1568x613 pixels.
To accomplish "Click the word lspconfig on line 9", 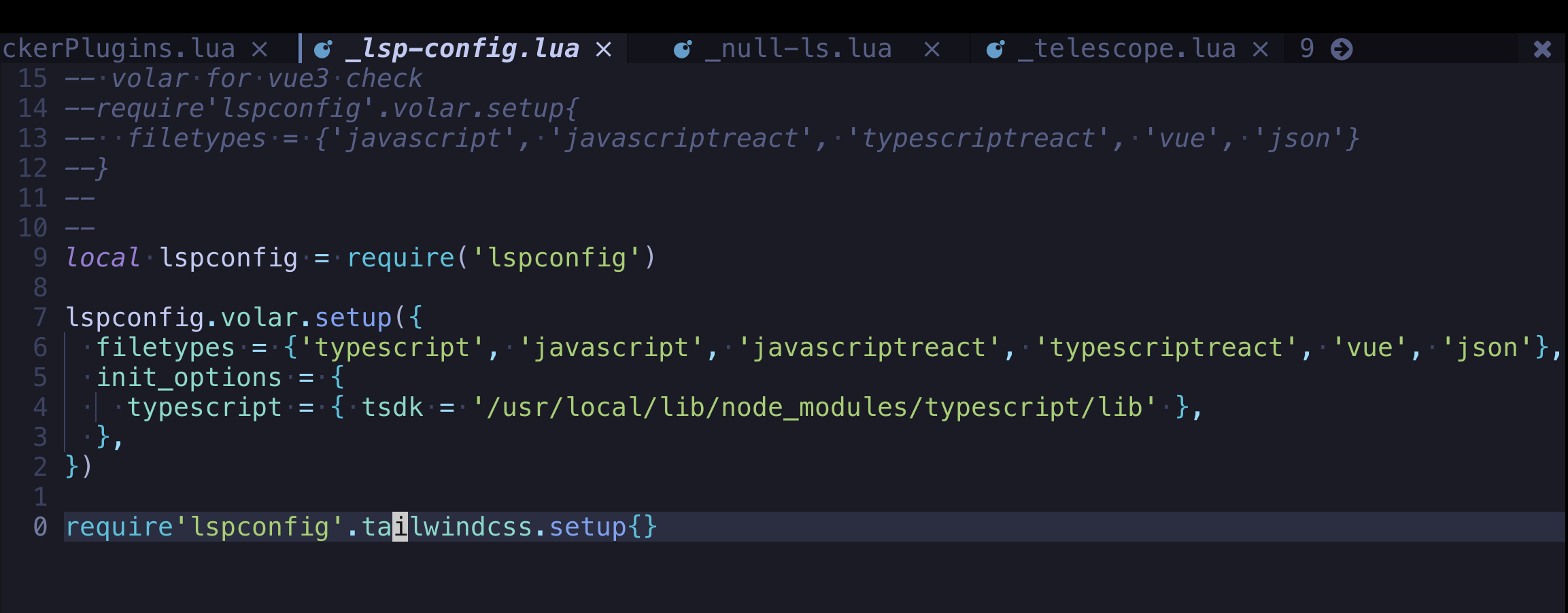I will click(229, 257).
